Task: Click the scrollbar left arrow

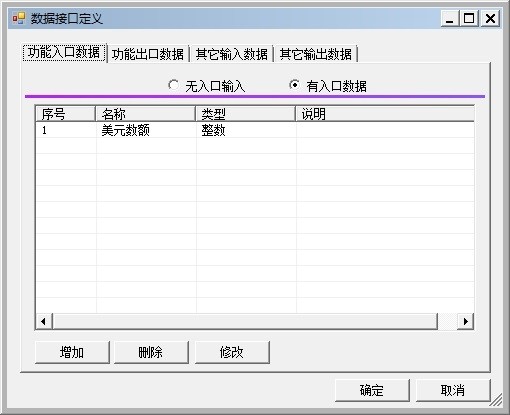Action: click(44, 321)
